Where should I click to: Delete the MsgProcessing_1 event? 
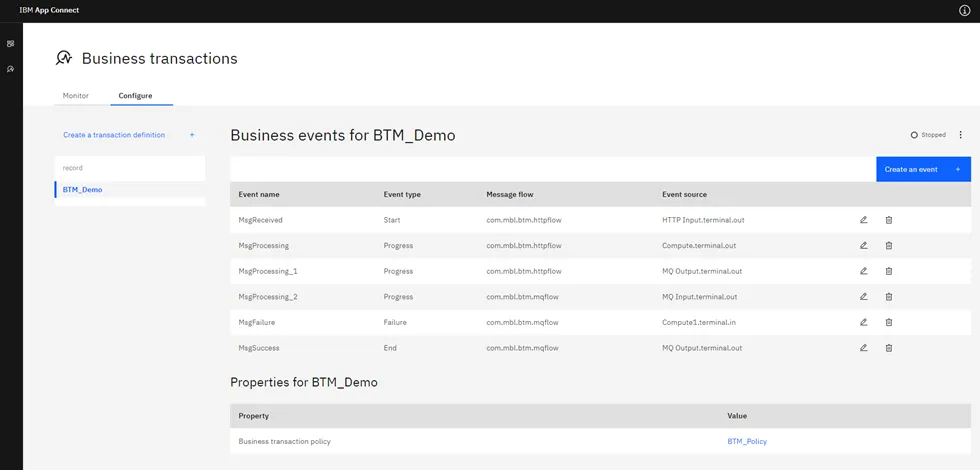(x=889, y=271)
